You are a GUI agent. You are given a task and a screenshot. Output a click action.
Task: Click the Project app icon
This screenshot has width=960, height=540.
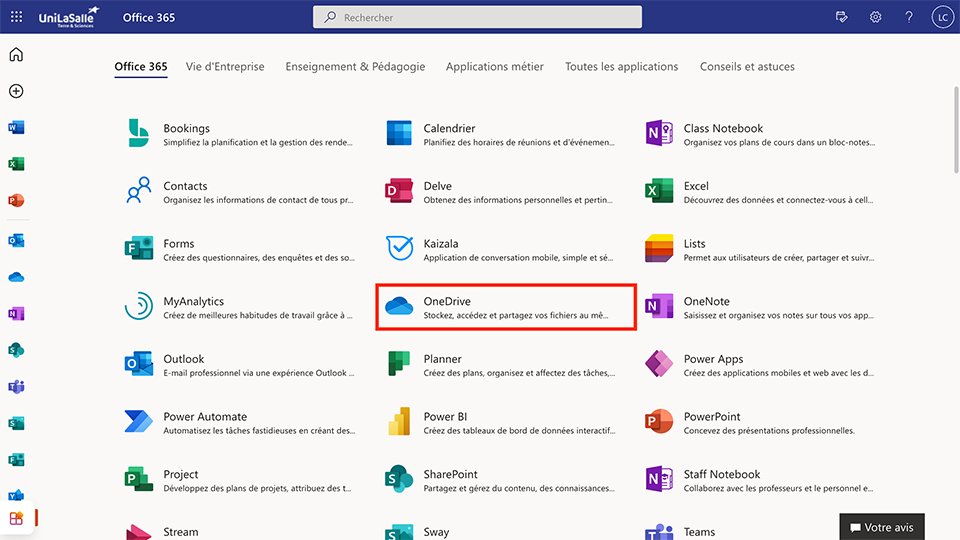tap(138, 479)
